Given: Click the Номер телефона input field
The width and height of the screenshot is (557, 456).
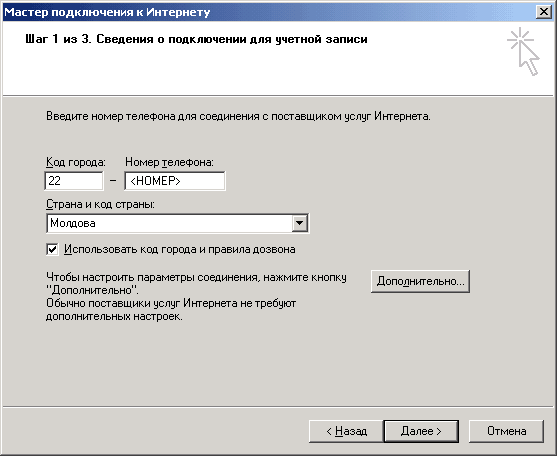Looking at the screenshot, I should pyautogui.click(x=175, y=181).
